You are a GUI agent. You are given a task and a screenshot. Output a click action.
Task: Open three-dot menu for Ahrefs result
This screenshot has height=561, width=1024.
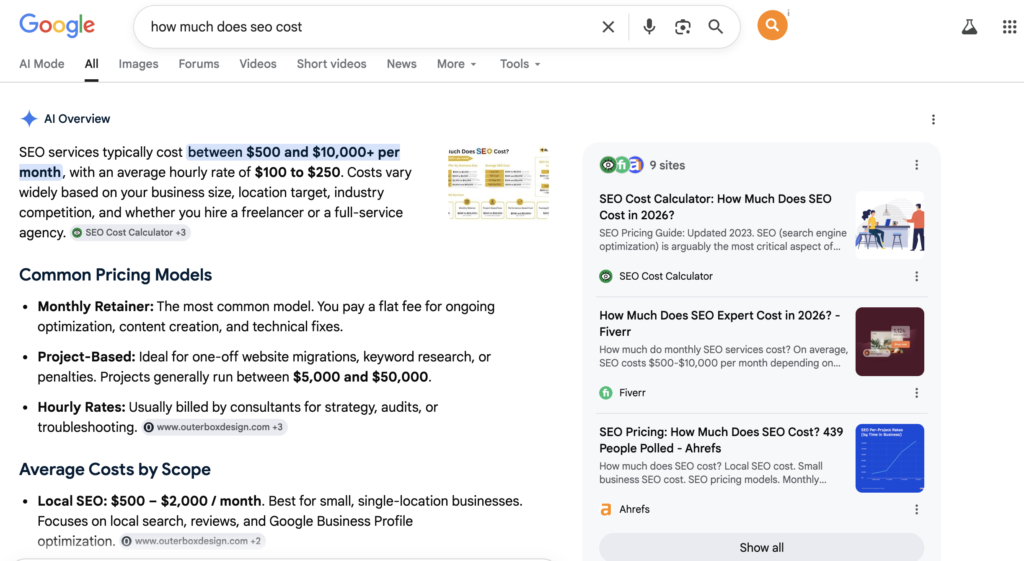click(916, 509)
